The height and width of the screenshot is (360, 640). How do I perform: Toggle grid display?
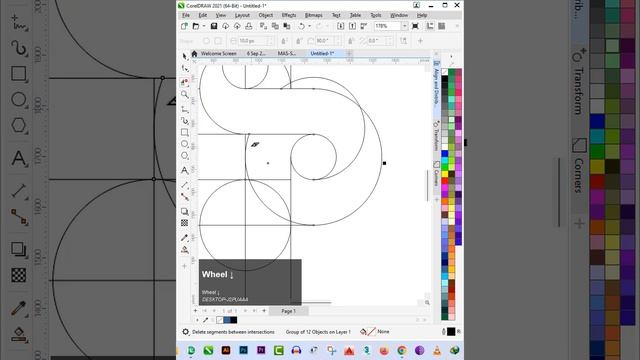(442, 26)
